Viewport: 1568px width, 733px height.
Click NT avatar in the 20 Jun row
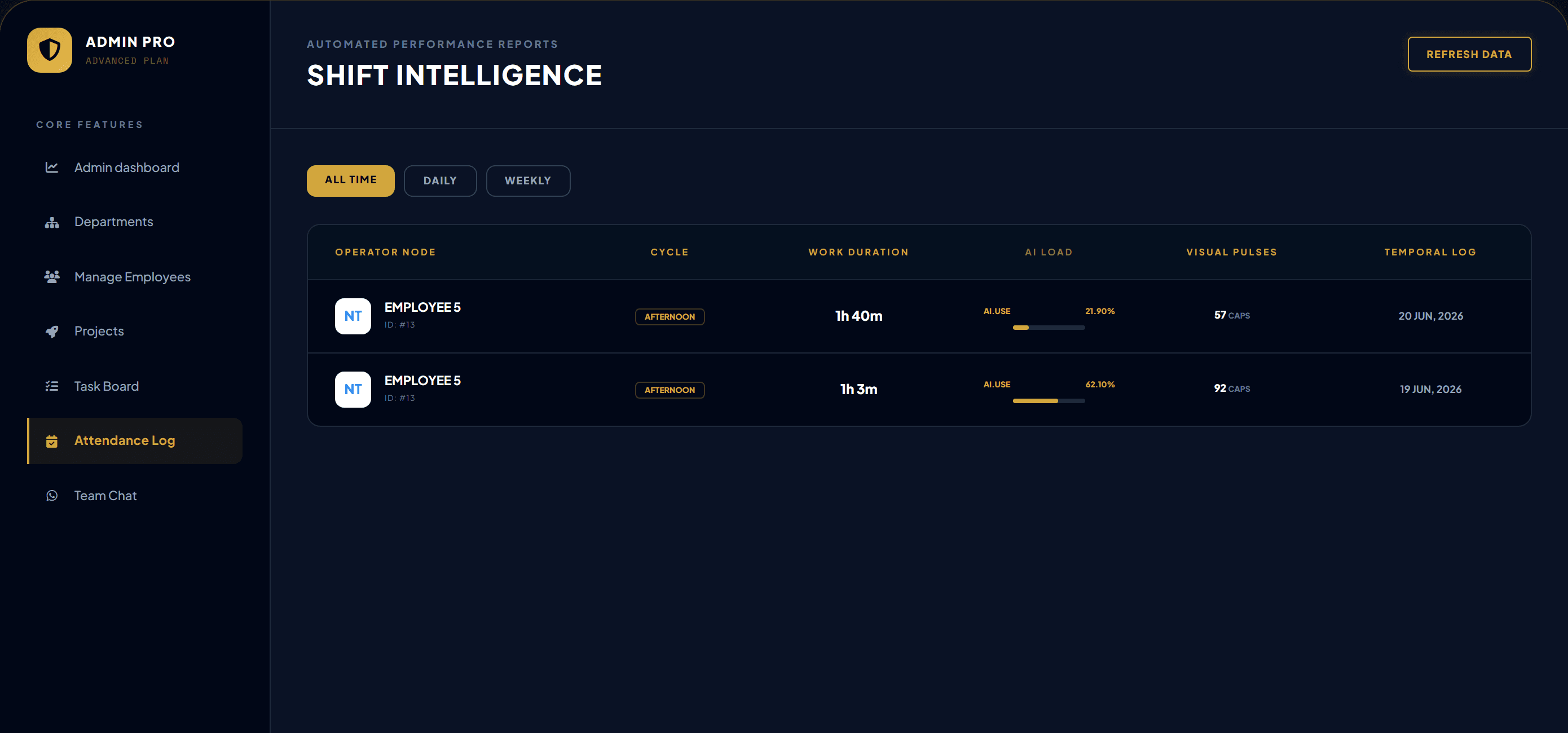(x=353, y=316)
